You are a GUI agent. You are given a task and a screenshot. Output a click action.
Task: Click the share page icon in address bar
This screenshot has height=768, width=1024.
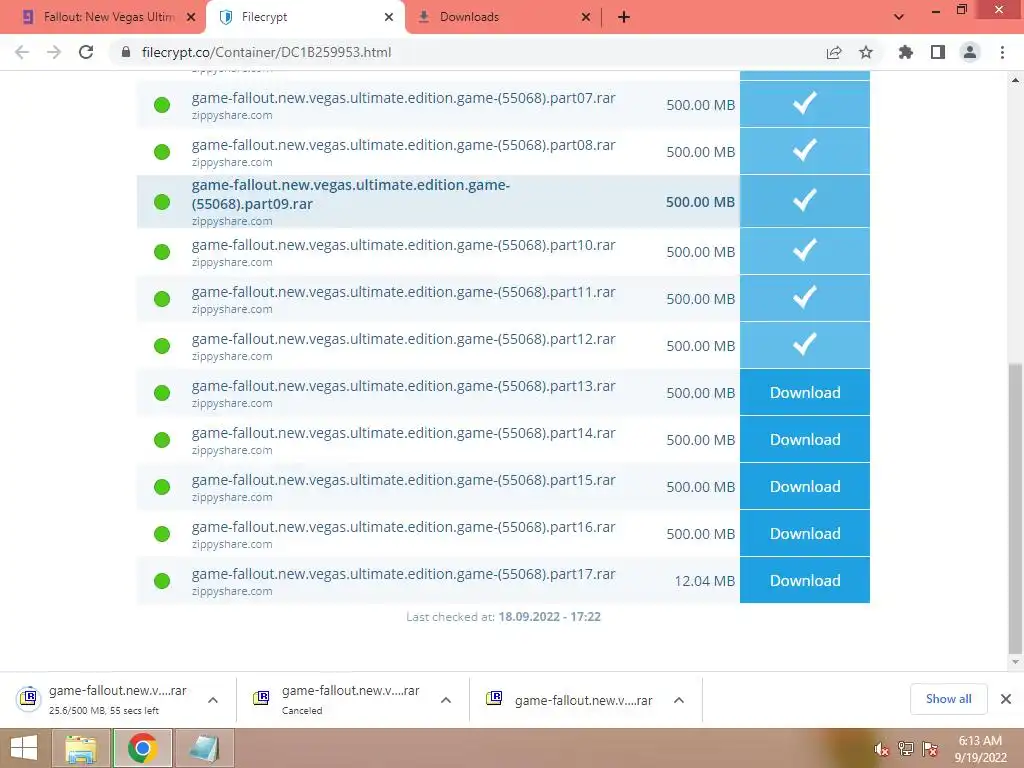click(834, 52)
